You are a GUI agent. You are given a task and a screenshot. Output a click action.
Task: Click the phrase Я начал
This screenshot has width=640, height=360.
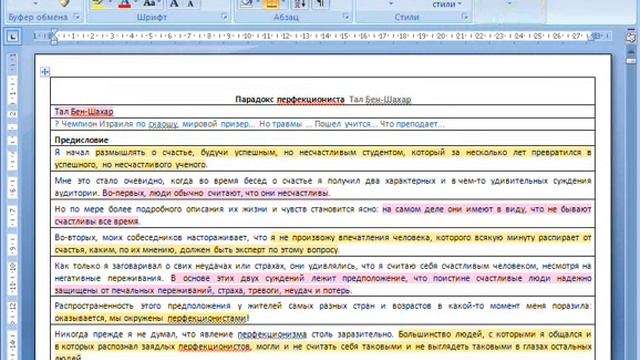click(x=72, y=152)
